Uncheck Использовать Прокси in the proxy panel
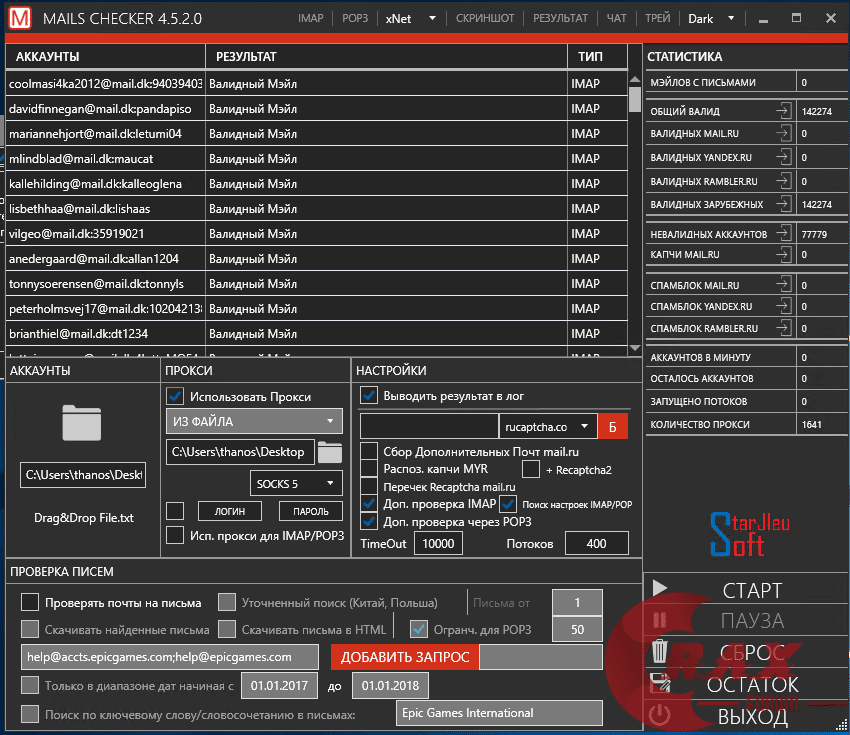This screenshot has height=735, width=850. [x=173, y=396]
